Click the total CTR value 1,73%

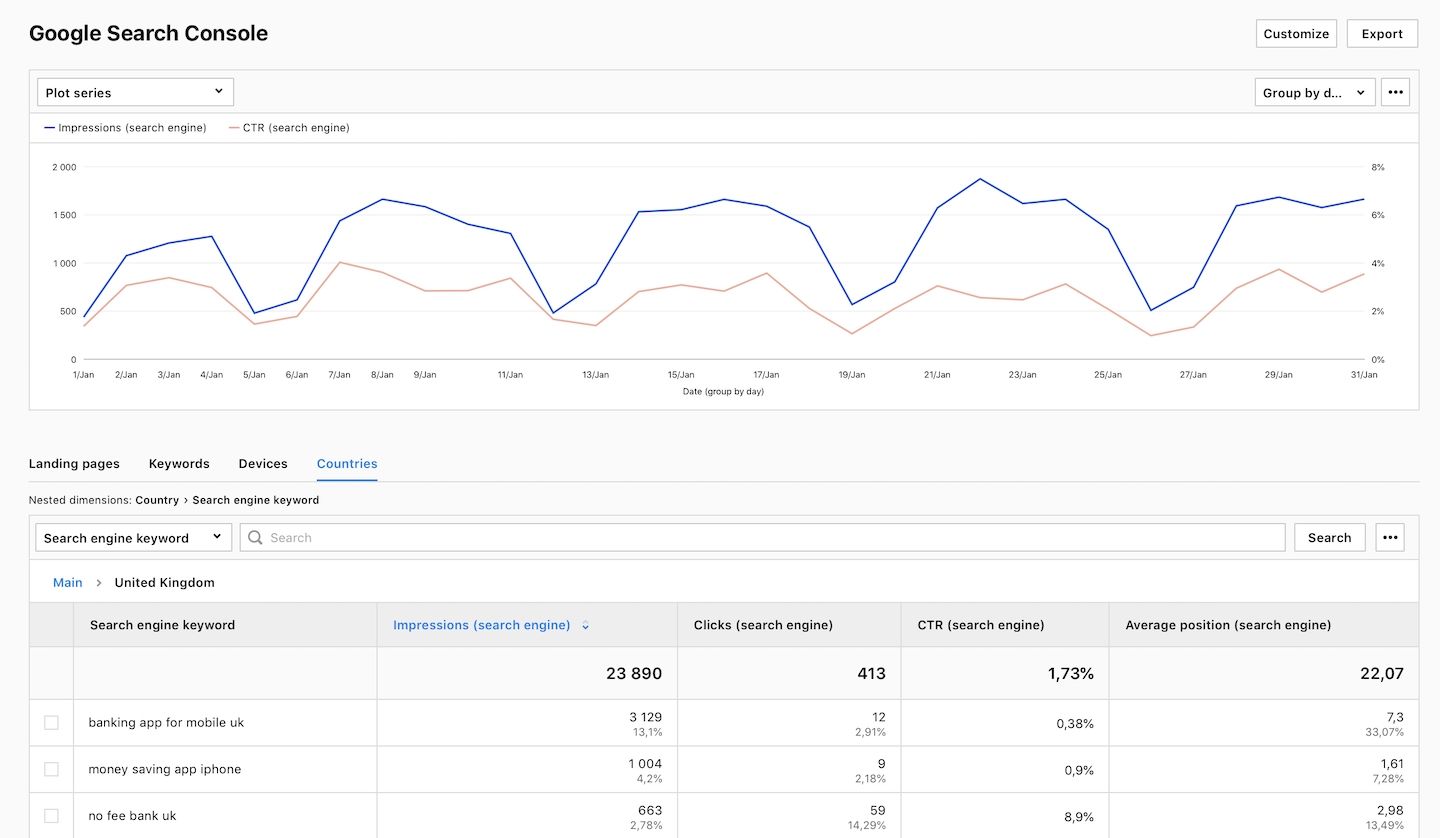(x=1071, y=674)
